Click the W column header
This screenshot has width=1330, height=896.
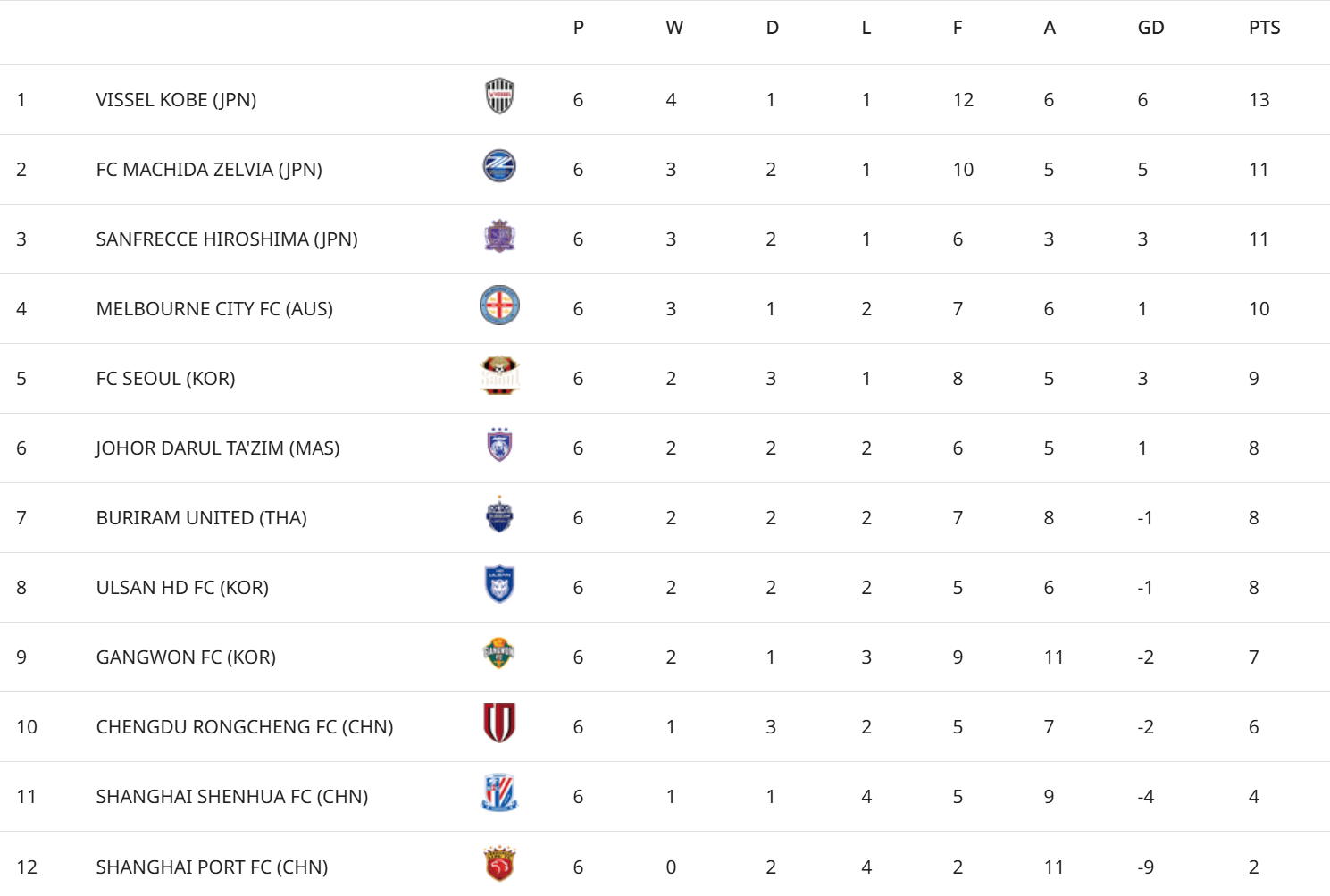pos(674,28)
